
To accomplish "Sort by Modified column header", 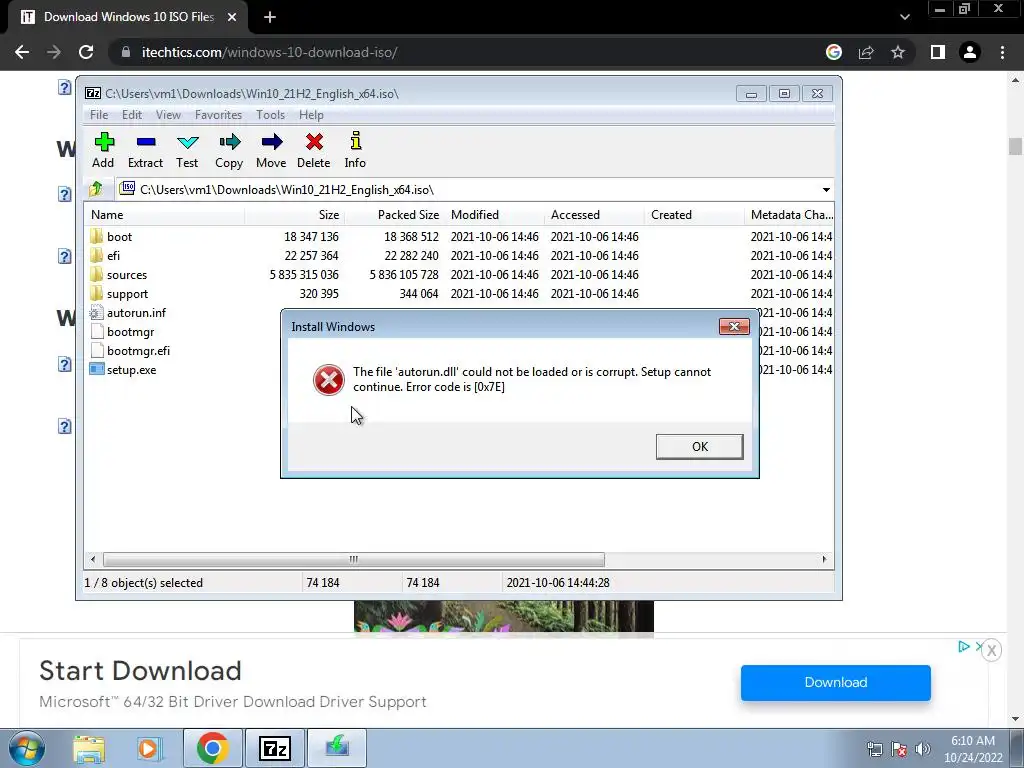I will [494, 215].
